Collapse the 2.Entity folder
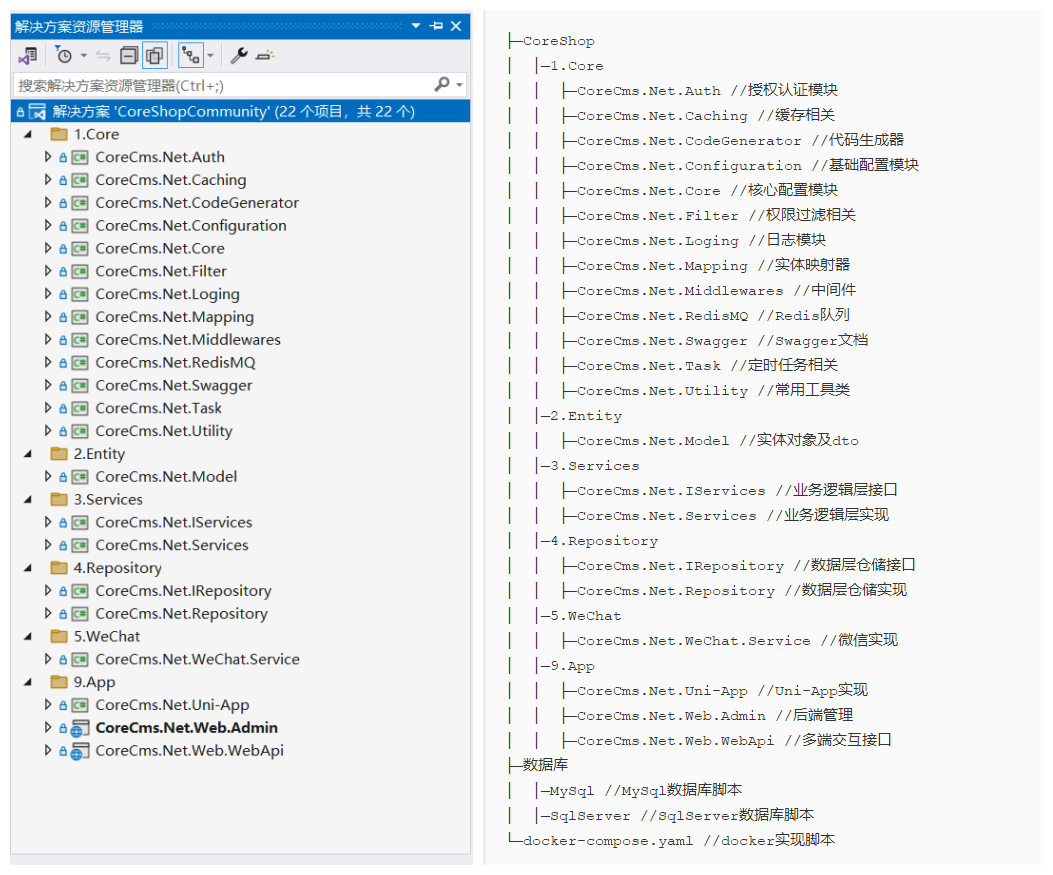Image resolution: width=1053 pixels, height=875 pixels. 28,454
